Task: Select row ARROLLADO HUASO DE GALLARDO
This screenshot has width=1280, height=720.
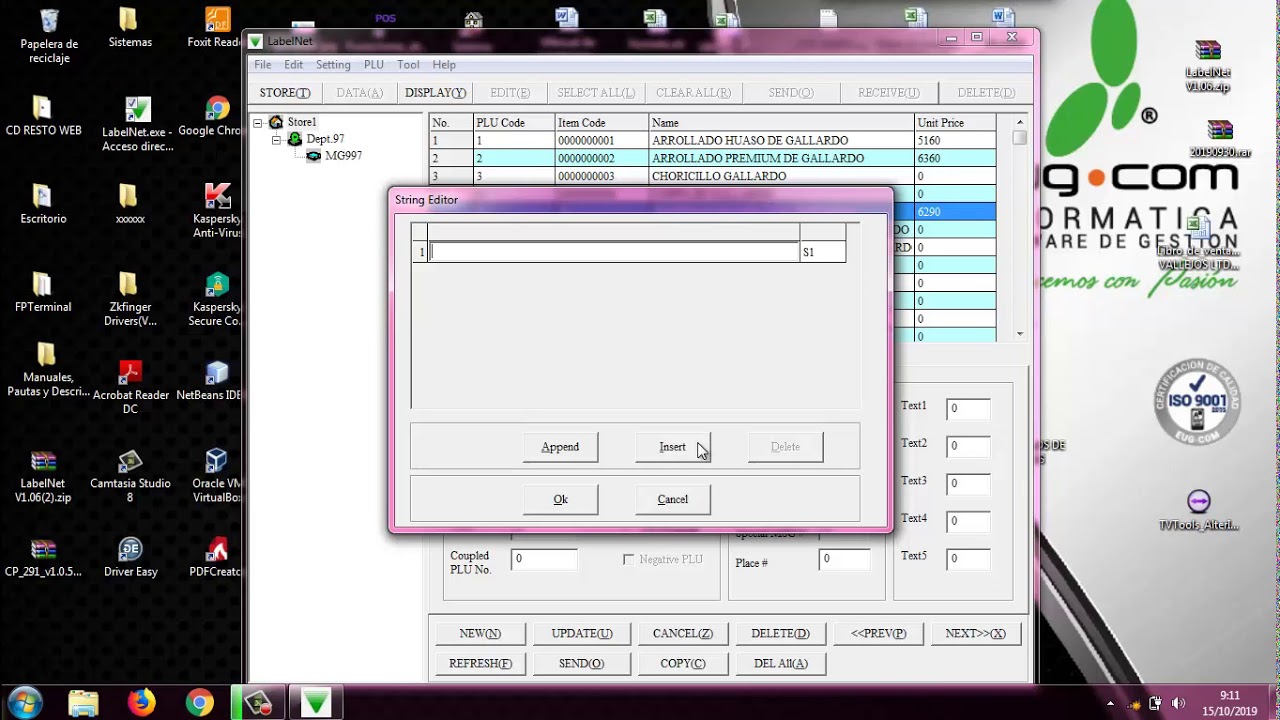Action: (x=712, y=141)
